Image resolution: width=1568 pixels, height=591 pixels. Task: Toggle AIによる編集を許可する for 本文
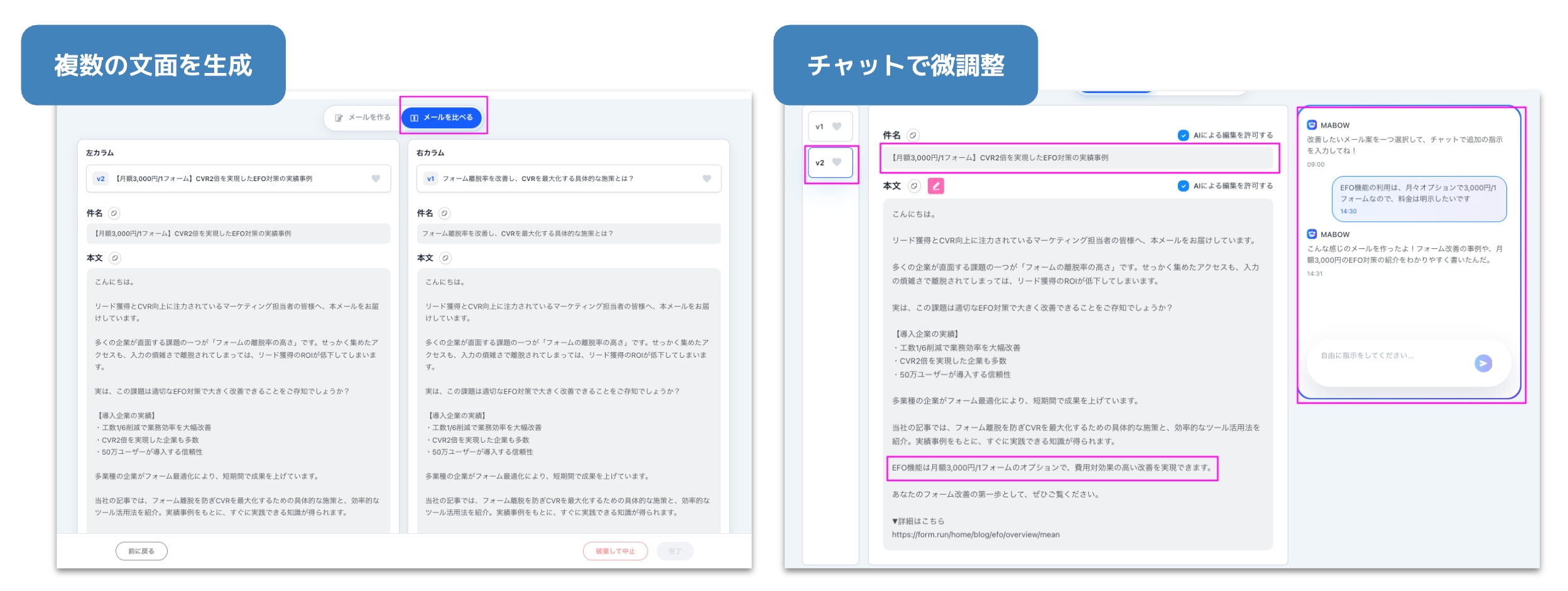(x=1183, y=186)
